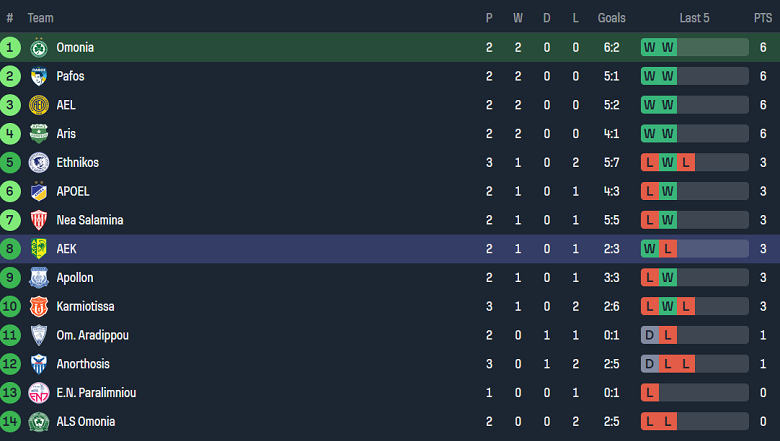Open the Ethnikos team link
The width and height of the screenshot is (780, 441).
point(77,163)
